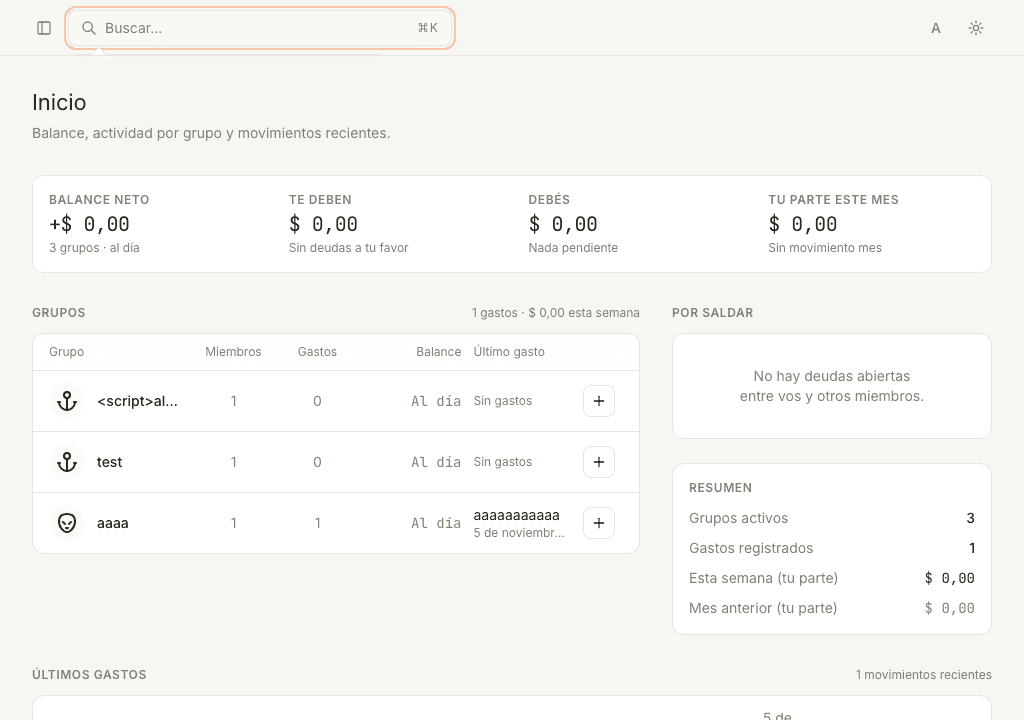Viewport: 1024px width, 720px height.
Task: Click the BALANCE NETO card label
Action: 99,199
